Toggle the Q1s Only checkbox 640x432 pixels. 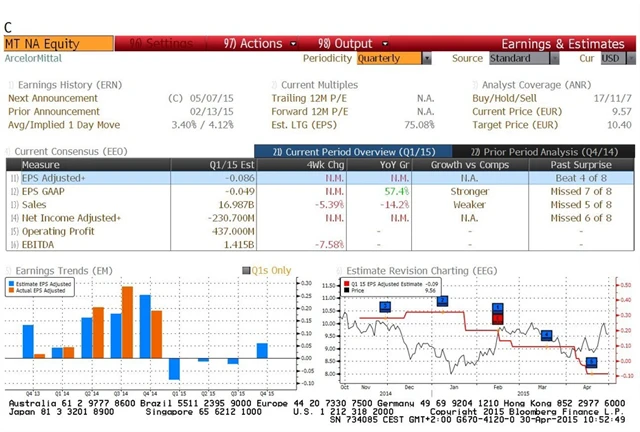(x=246, y=270)
